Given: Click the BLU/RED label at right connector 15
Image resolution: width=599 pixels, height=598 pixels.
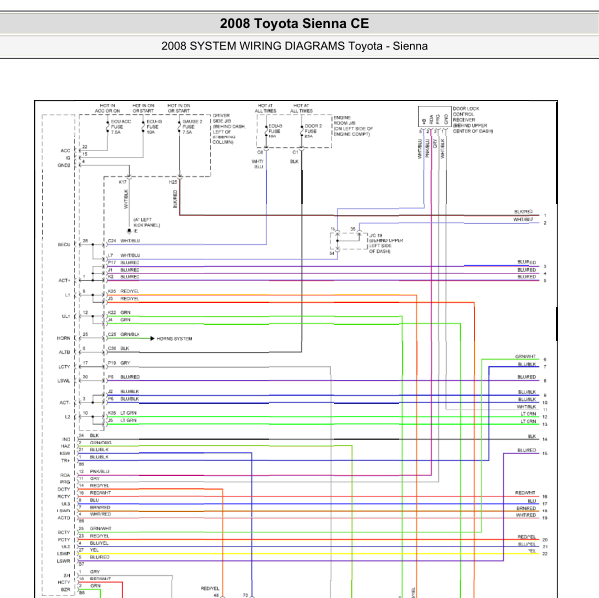Looking at the screenshot, I should point(527,451).
